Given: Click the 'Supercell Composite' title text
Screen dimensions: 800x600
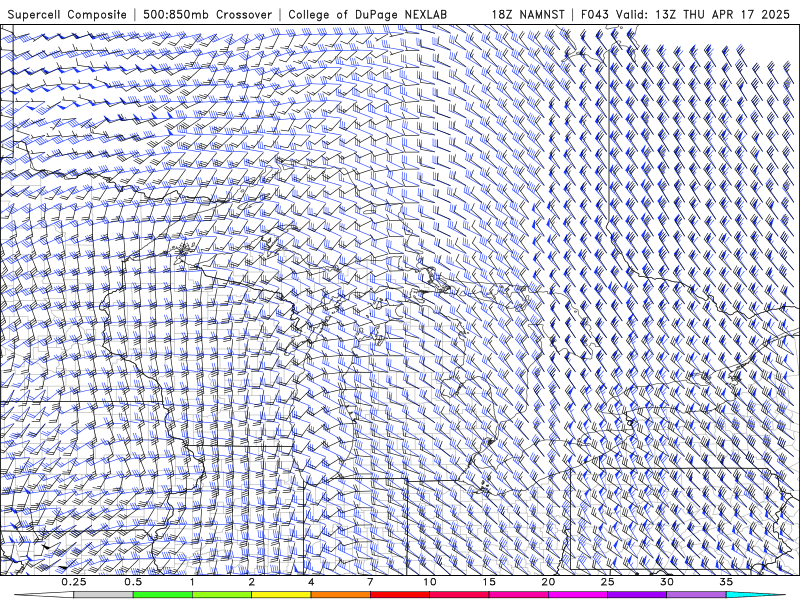Looking at the screenshot, I should [67, 14].
